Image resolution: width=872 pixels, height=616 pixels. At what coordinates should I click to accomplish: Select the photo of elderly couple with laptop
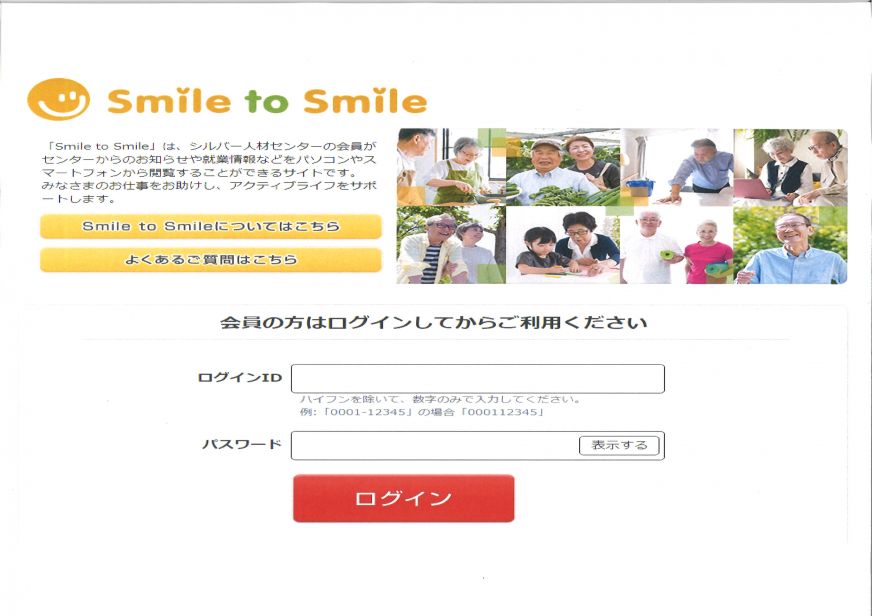coord(790,167)
